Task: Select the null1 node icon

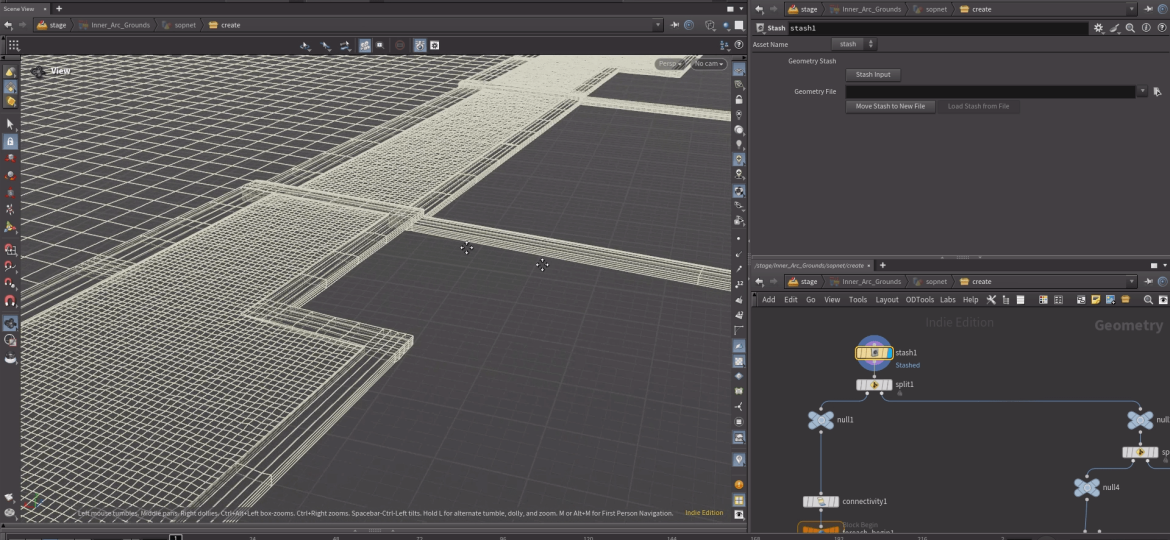Action: (x=820, y=420)
